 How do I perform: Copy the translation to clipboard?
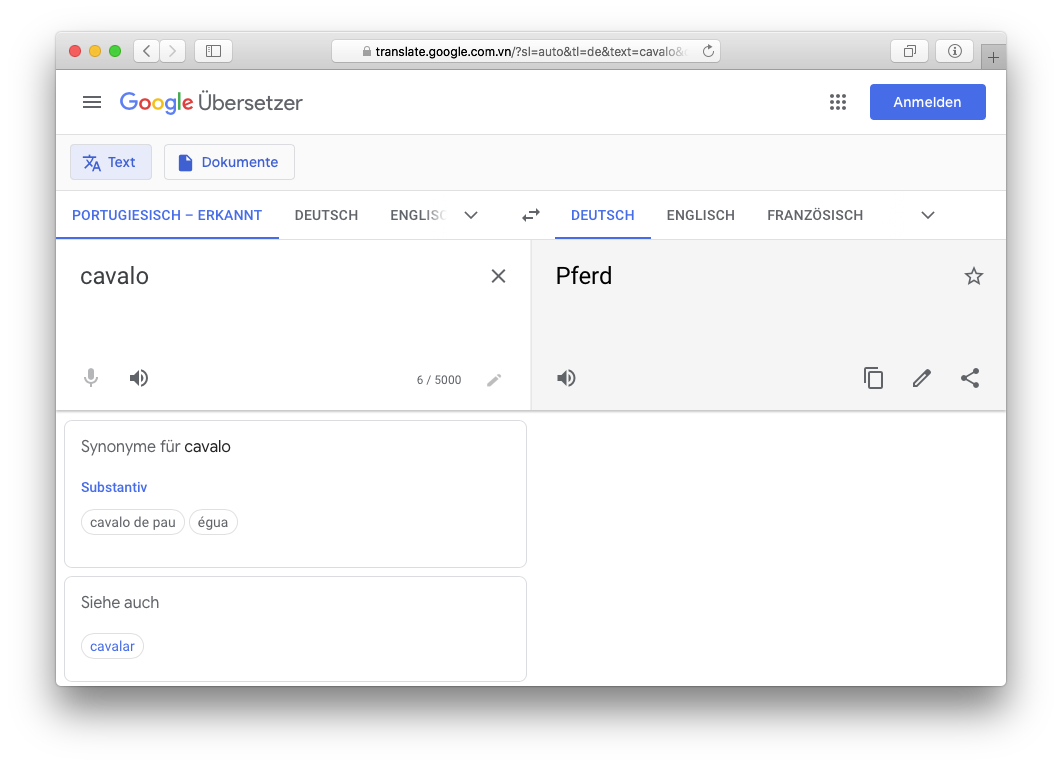tap(873, 378)
